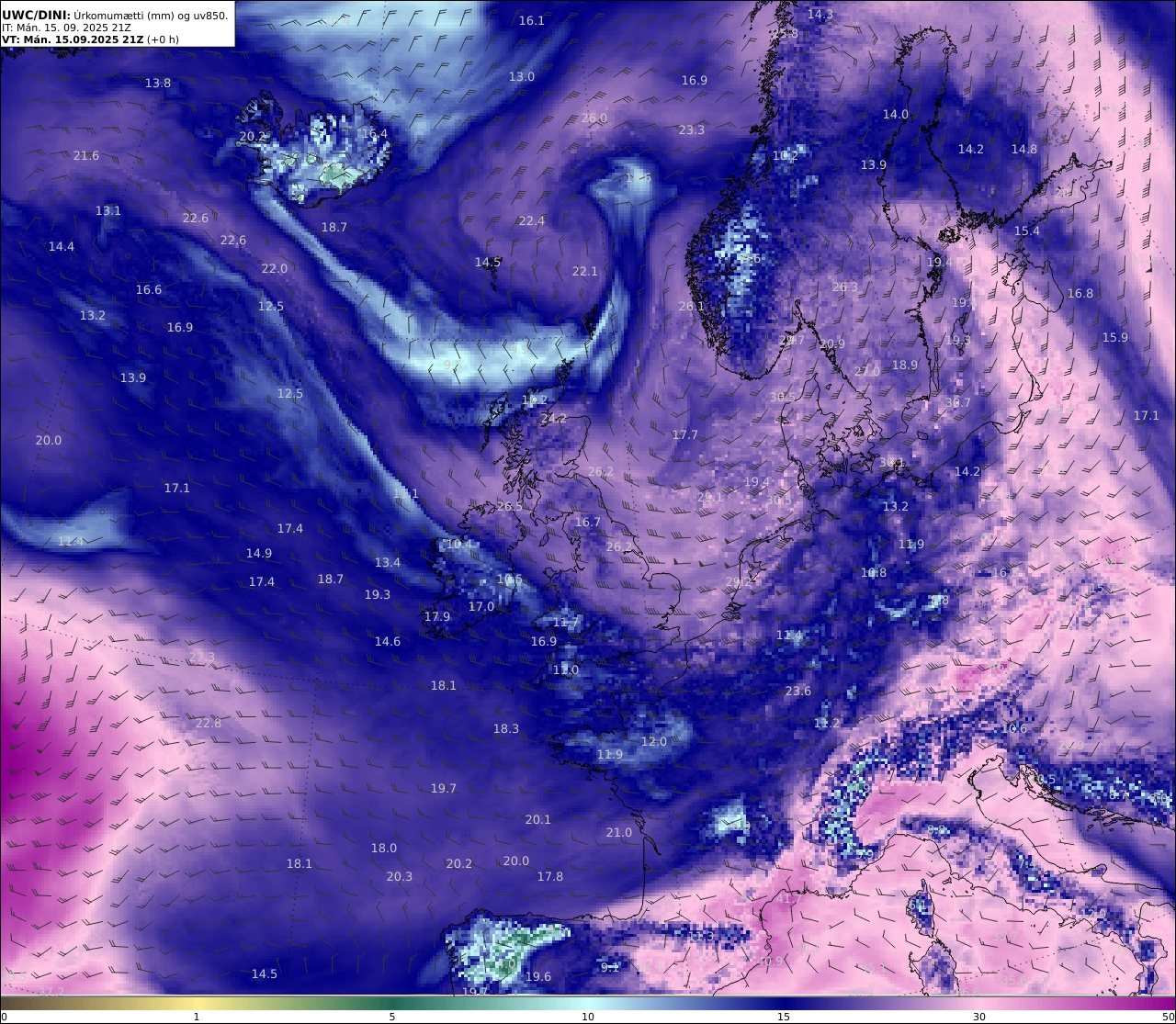Click the map value 14.4
Viewport: 1176px width, 1024px height.
[x=62, y=246]
